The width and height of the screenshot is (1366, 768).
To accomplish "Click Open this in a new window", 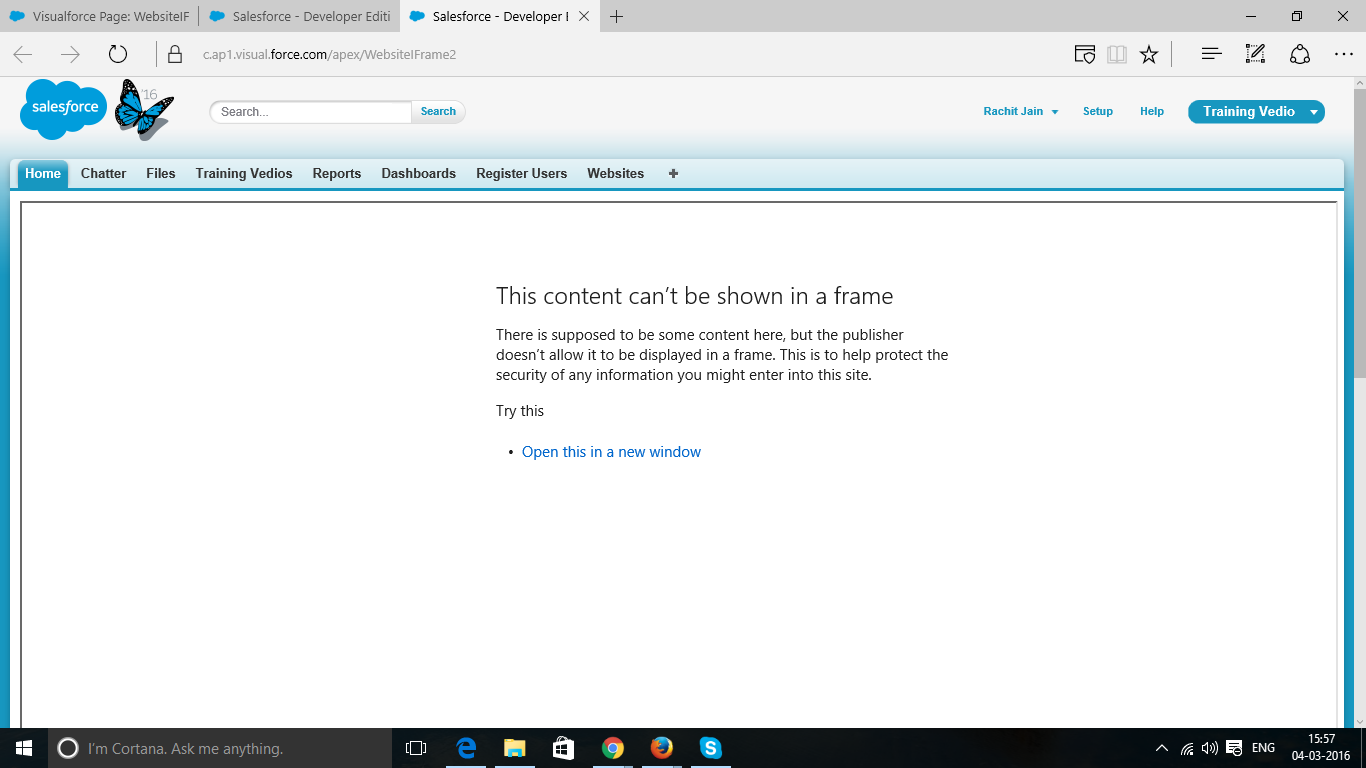I will 611,452.
